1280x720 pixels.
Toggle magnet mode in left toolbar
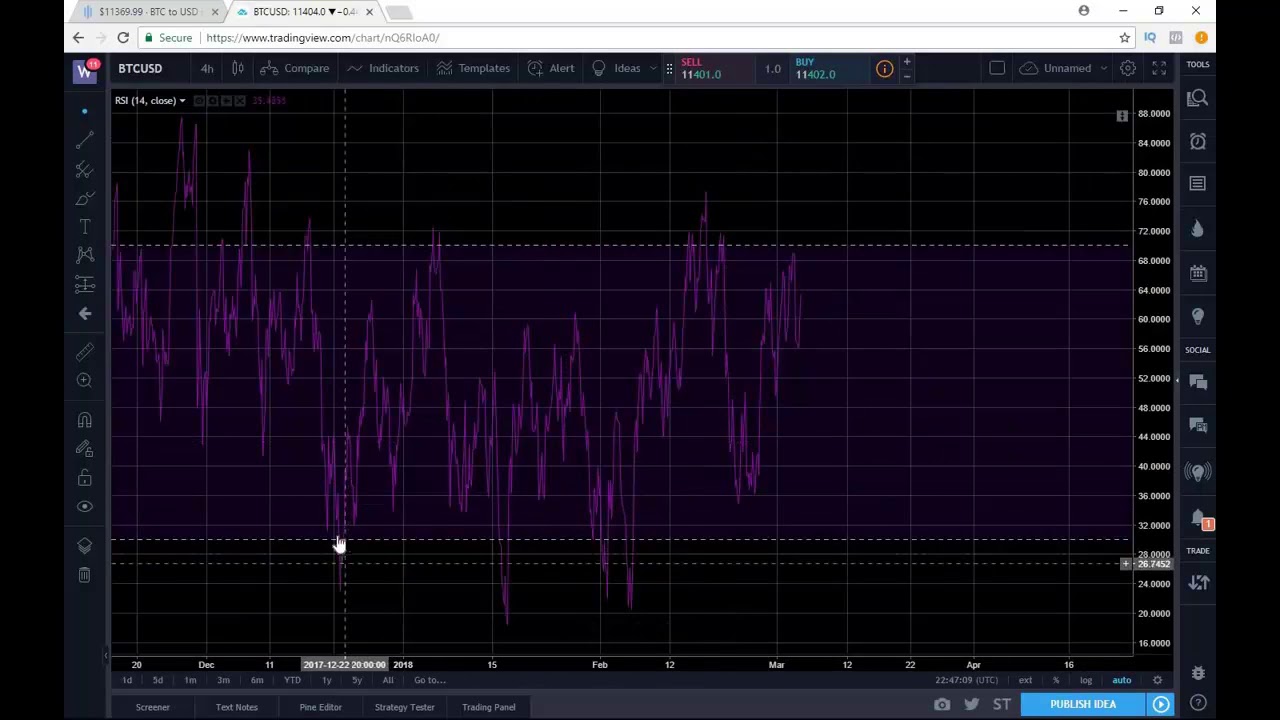point(85,420)
